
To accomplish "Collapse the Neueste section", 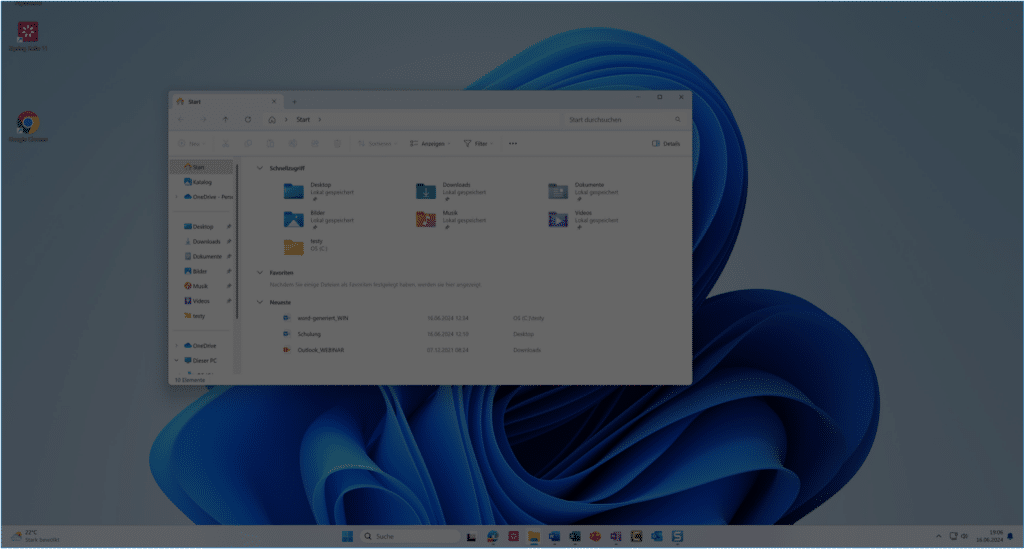I will (260, 302).
